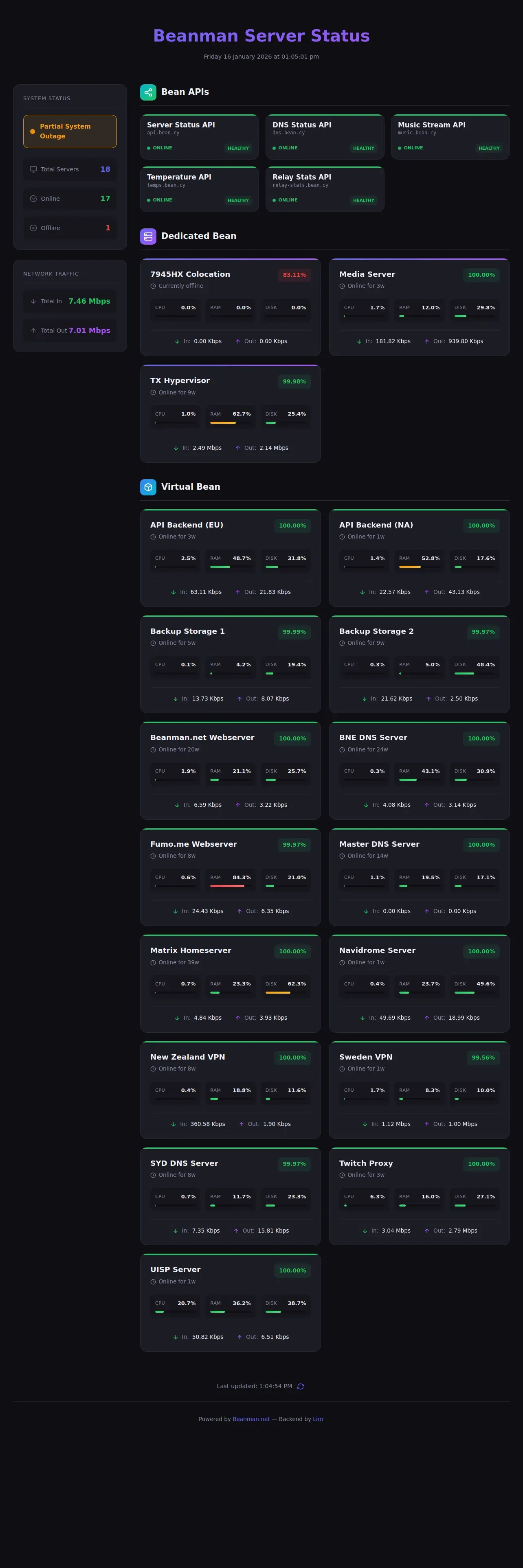Screen dimensions: 523x1568
Task: Select the Twitch Proxy server card title
Action: pyautogui.click(x=366, y=1163)
